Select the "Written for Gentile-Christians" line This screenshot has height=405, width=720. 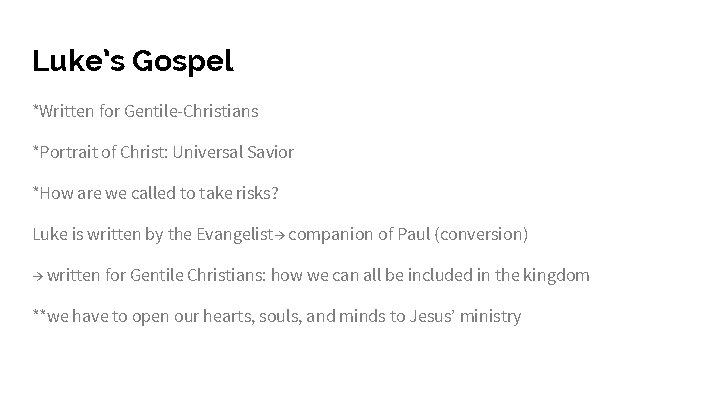(146, 111)
